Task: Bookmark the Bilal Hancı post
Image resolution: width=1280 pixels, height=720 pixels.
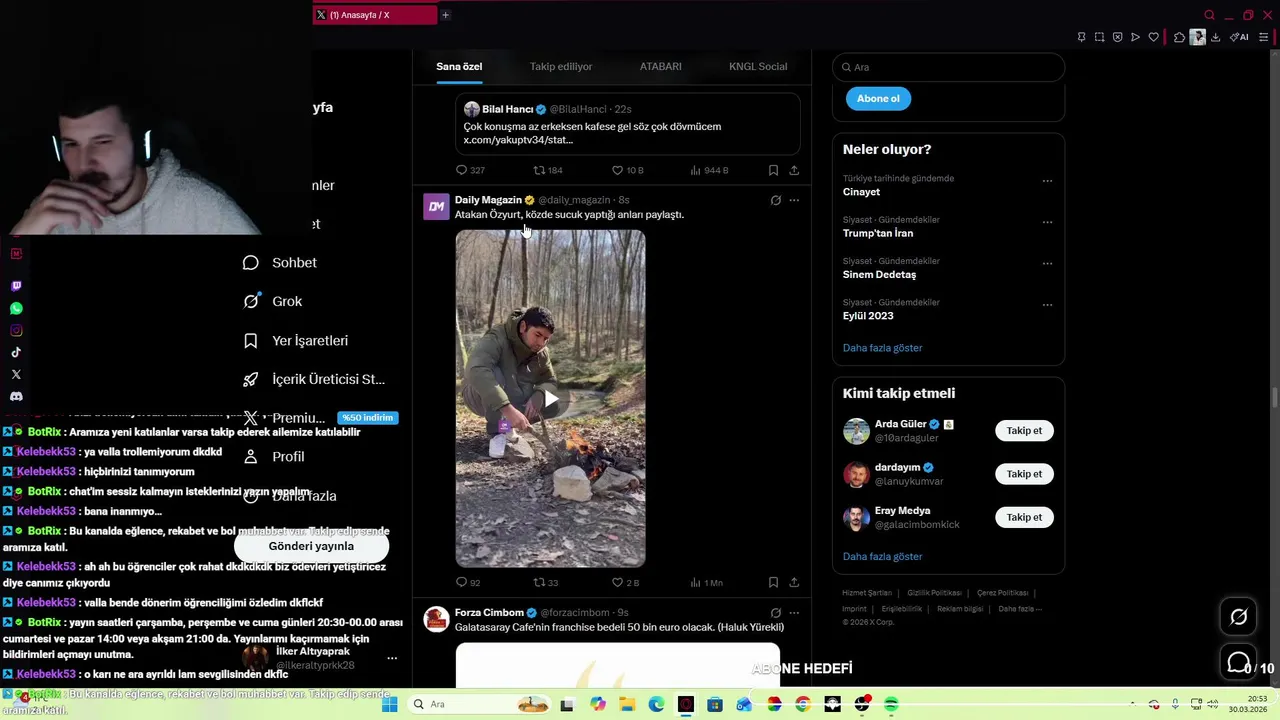Action: point(773,170)
